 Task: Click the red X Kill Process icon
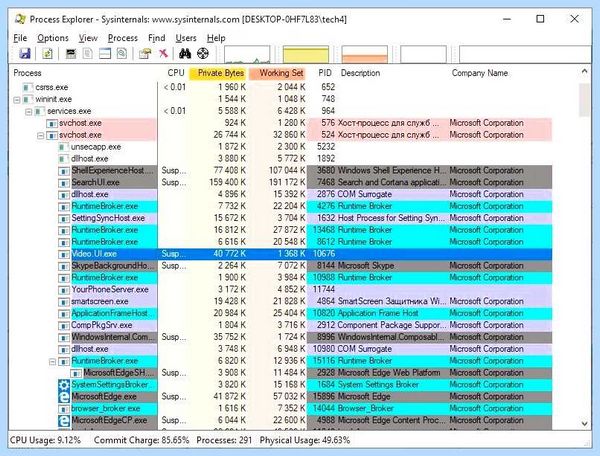[x=163, y=54]
